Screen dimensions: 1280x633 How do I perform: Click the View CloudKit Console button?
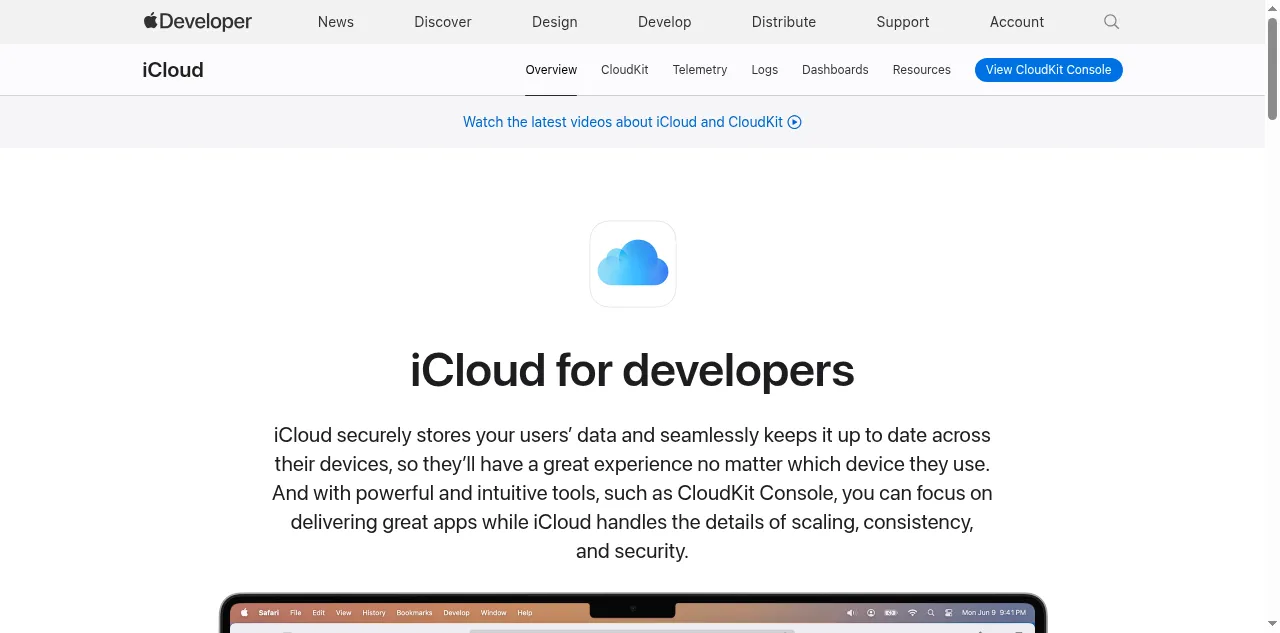[x=1049, y=70]
